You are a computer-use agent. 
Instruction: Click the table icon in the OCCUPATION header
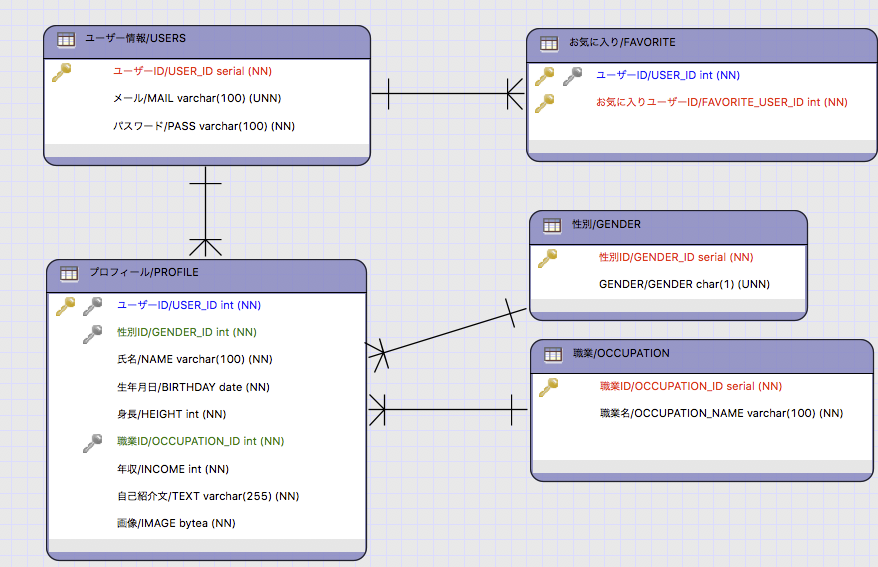pyautogui.click(x=553, y=354)
